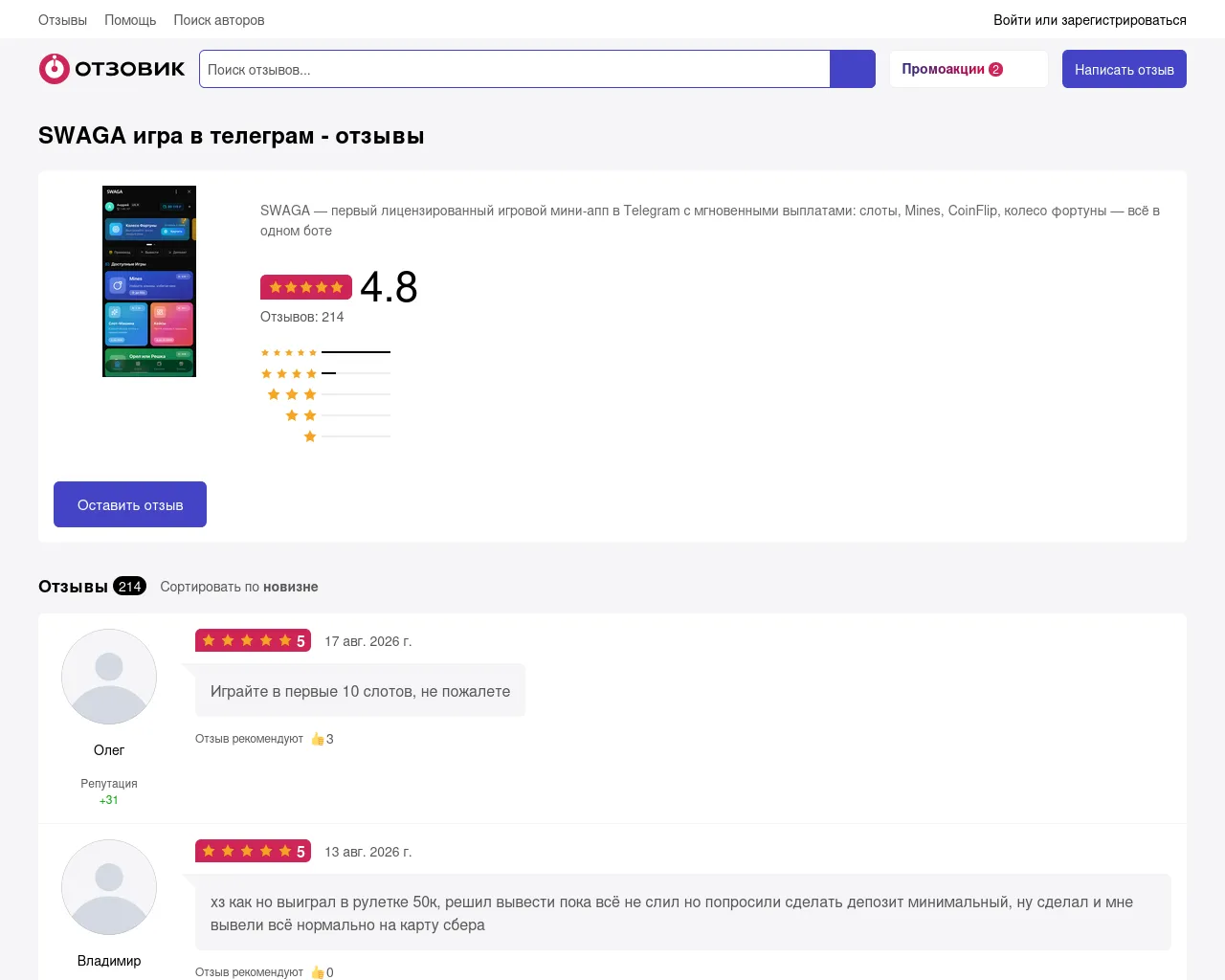
Task: Open the review "Играйте в первые 10 слотов"
Action: 360,691
